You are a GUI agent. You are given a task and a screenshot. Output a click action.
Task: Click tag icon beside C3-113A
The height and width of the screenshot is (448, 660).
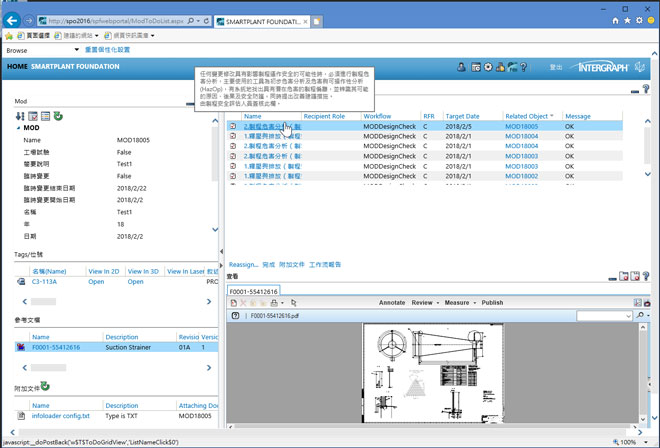tap(21, 282)
